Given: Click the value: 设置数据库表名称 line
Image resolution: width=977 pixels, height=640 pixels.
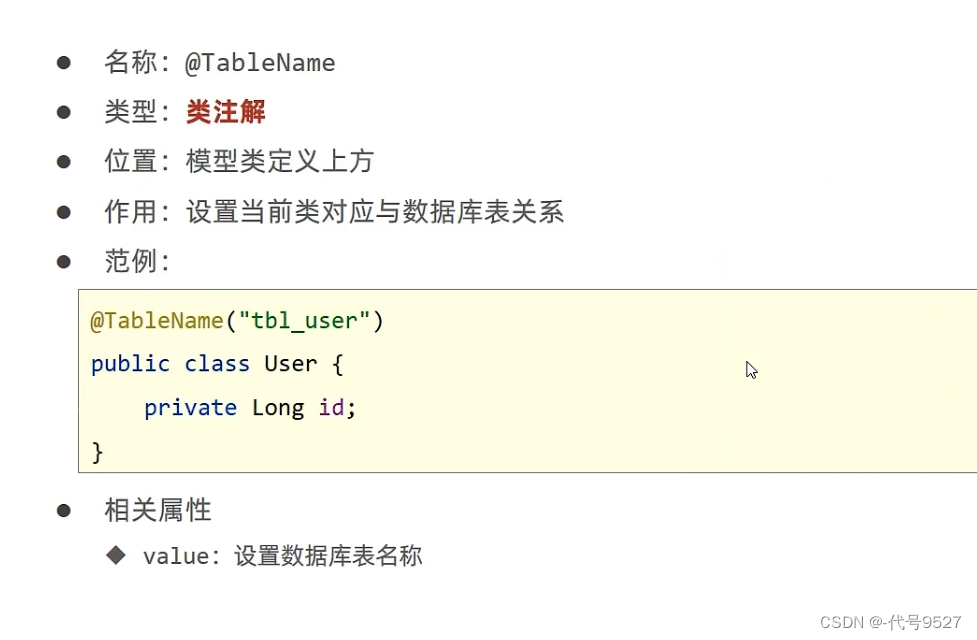Looking at the screenshot, I should tap(282, 556).
